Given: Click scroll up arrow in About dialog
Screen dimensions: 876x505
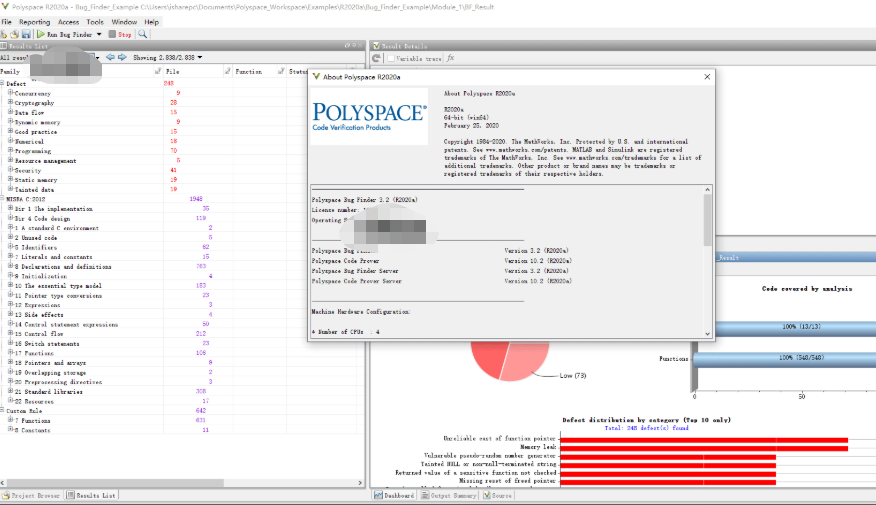Looking at the screenshot, I should point(707,190).
